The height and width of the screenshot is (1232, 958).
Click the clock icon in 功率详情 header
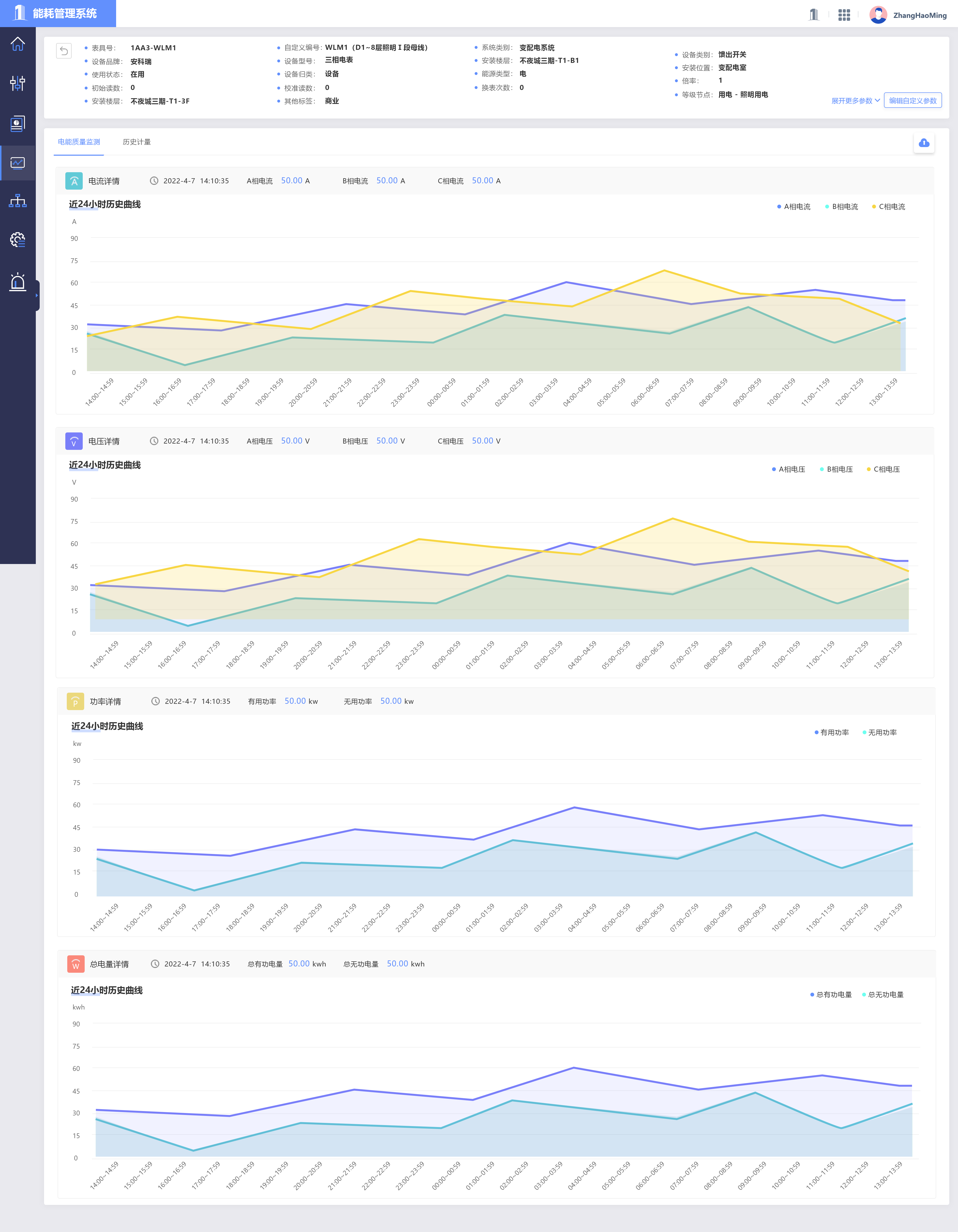(x=156, y=701)
